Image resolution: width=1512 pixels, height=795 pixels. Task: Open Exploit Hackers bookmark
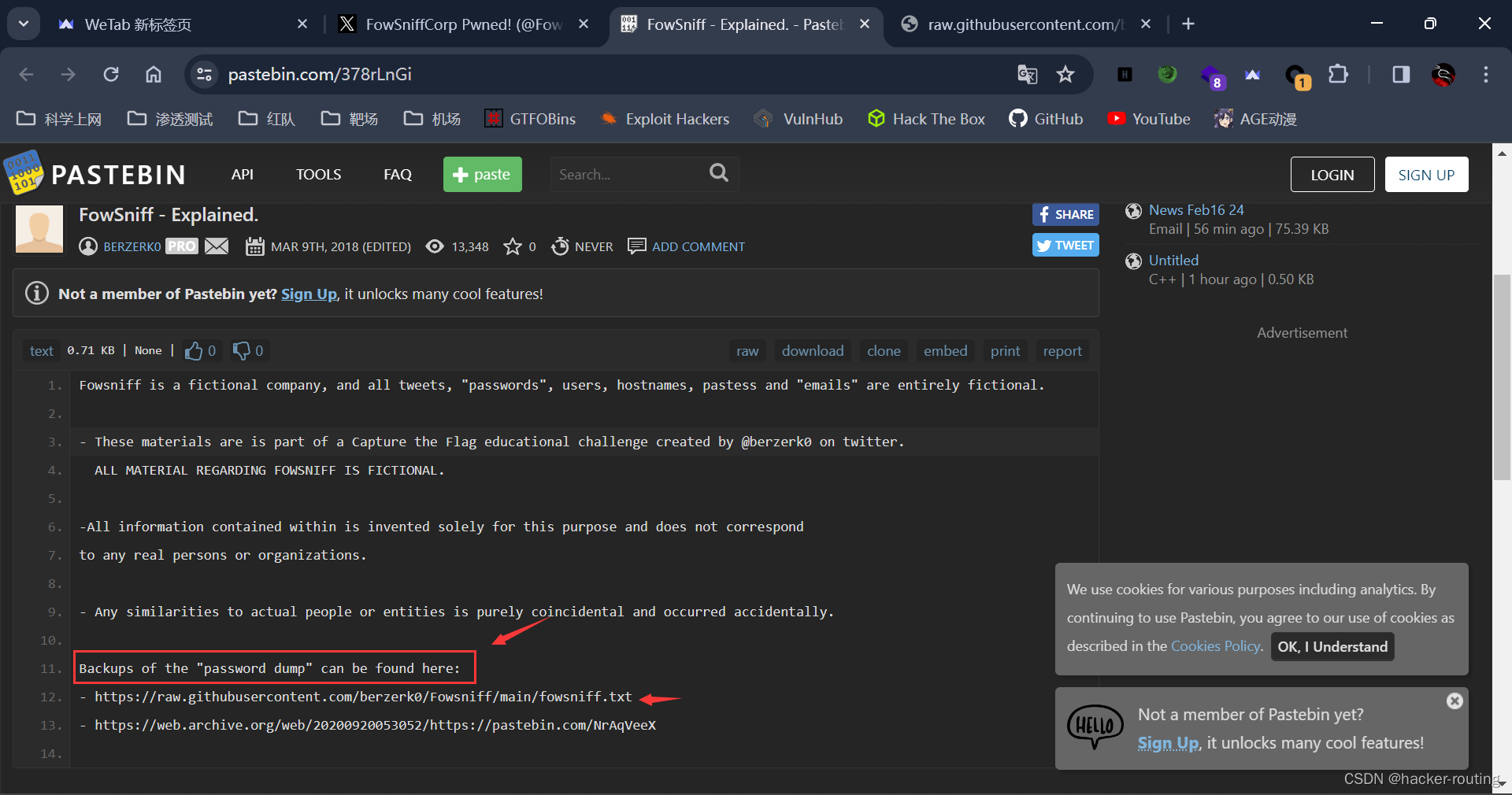[x=665, y=119]
